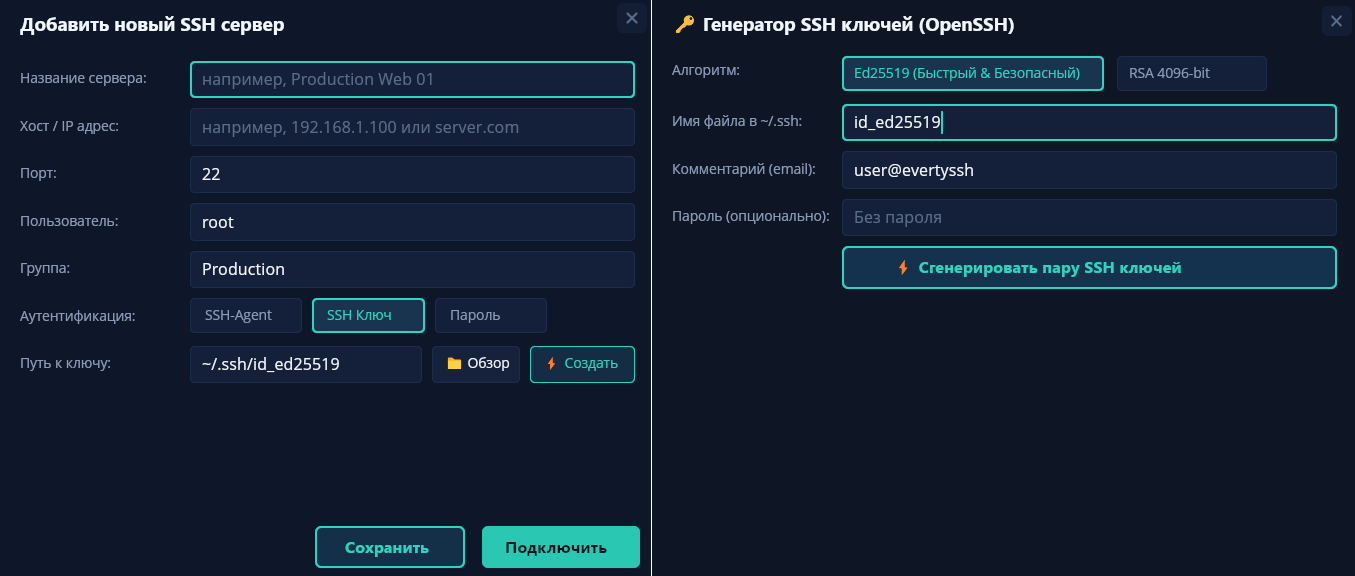Click the Комментарий (email) label

pyautogui.click(x=744, y=169)
